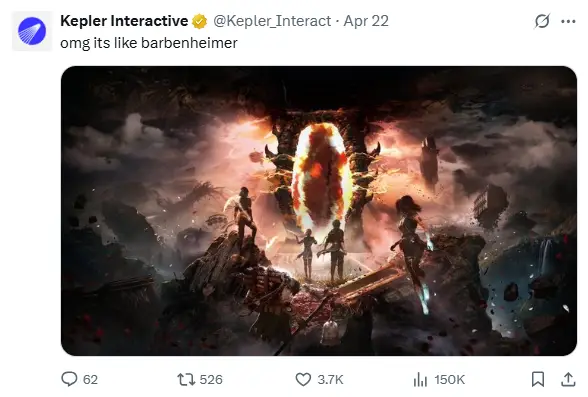The height and width of the screenshot is (397, 588).
Task: Open the three-dot more options menu
Action: tap(568, 21)
